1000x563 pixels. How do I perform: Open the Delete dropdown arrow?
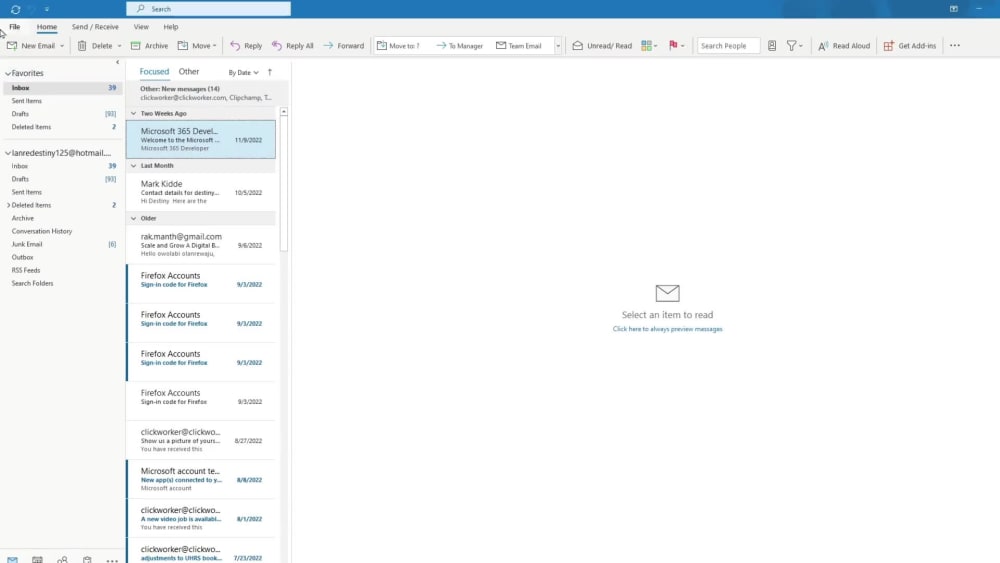(119, 46)
